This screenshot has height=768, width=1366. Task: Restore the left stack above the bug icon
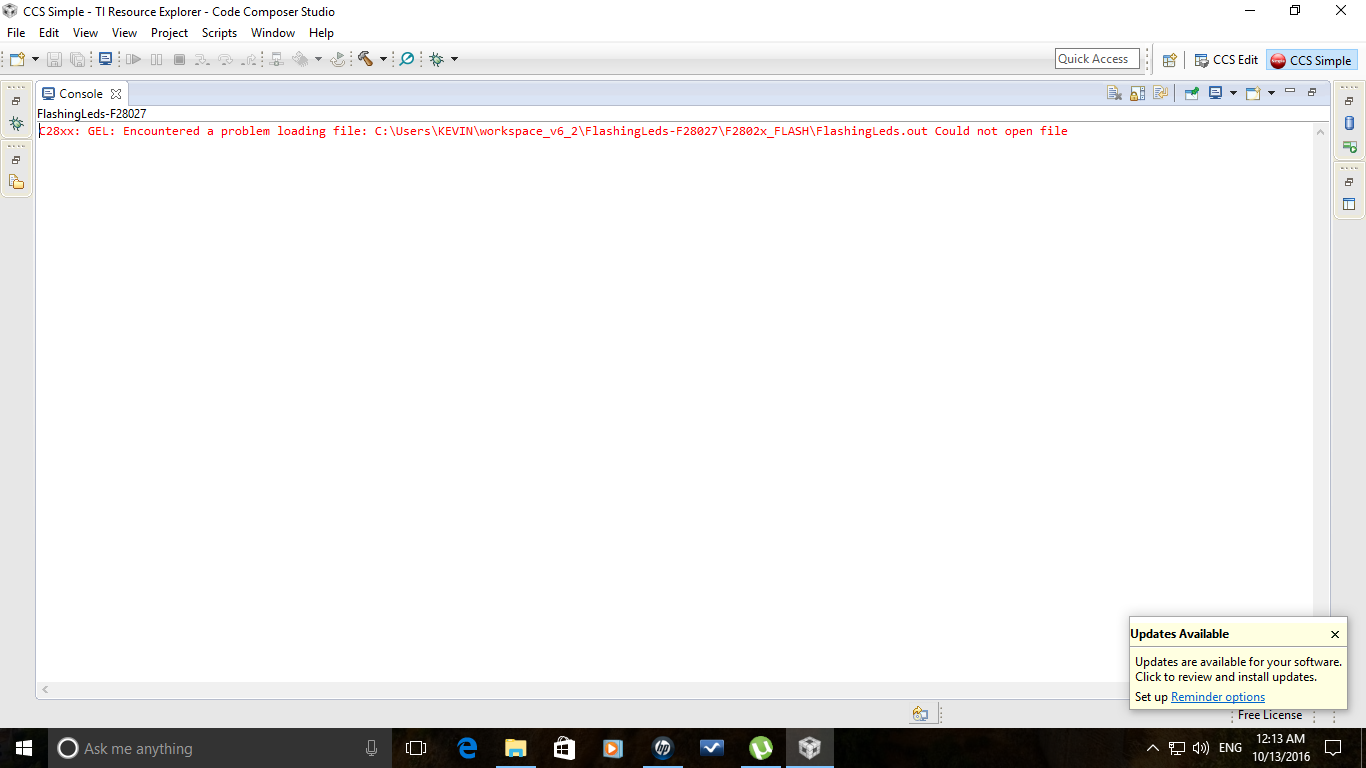pyautogui.click(x=16, y=101)
